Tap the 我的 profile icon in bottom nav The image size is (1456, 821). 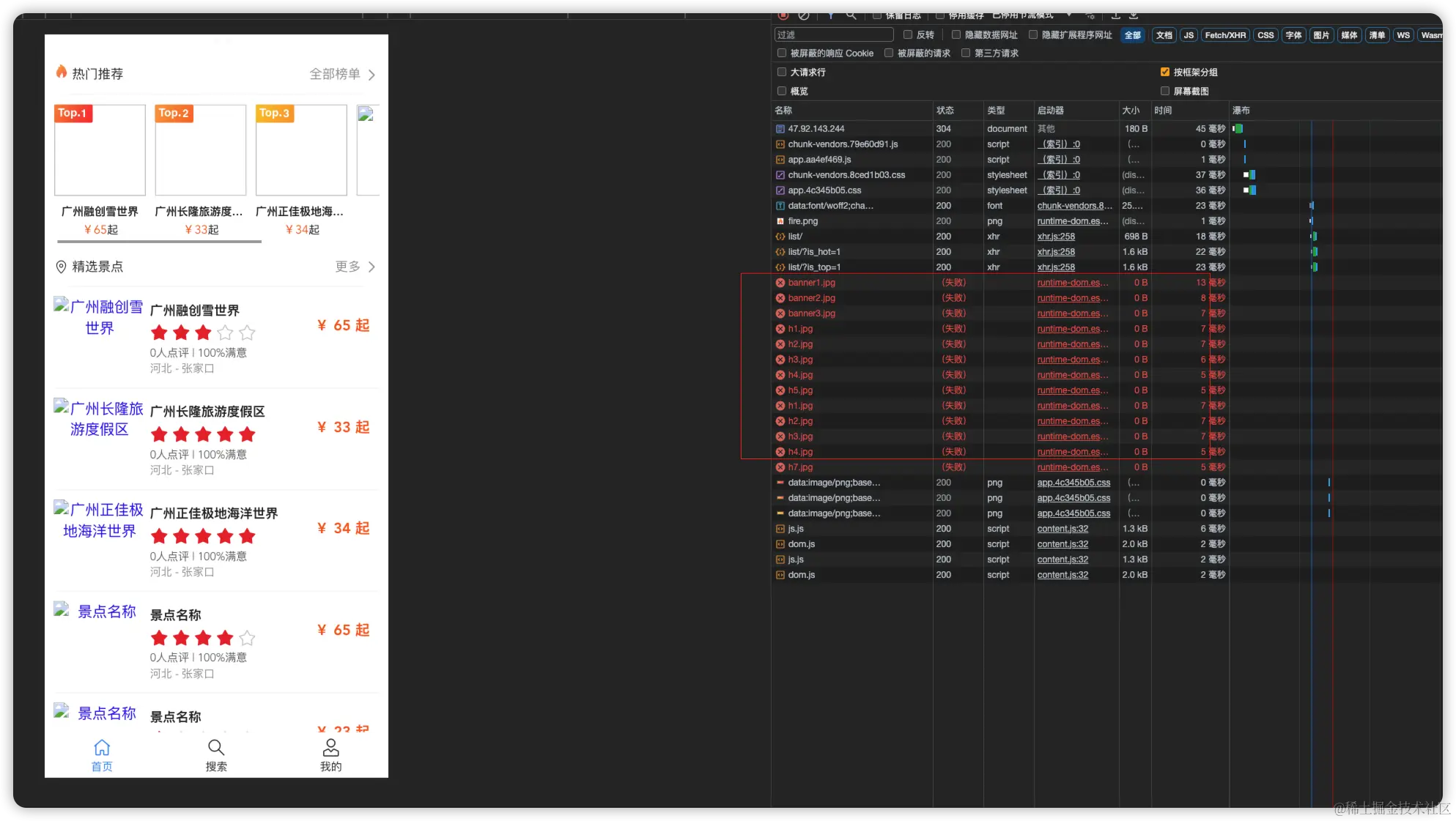pyautogui.click(x=330, y=748)
